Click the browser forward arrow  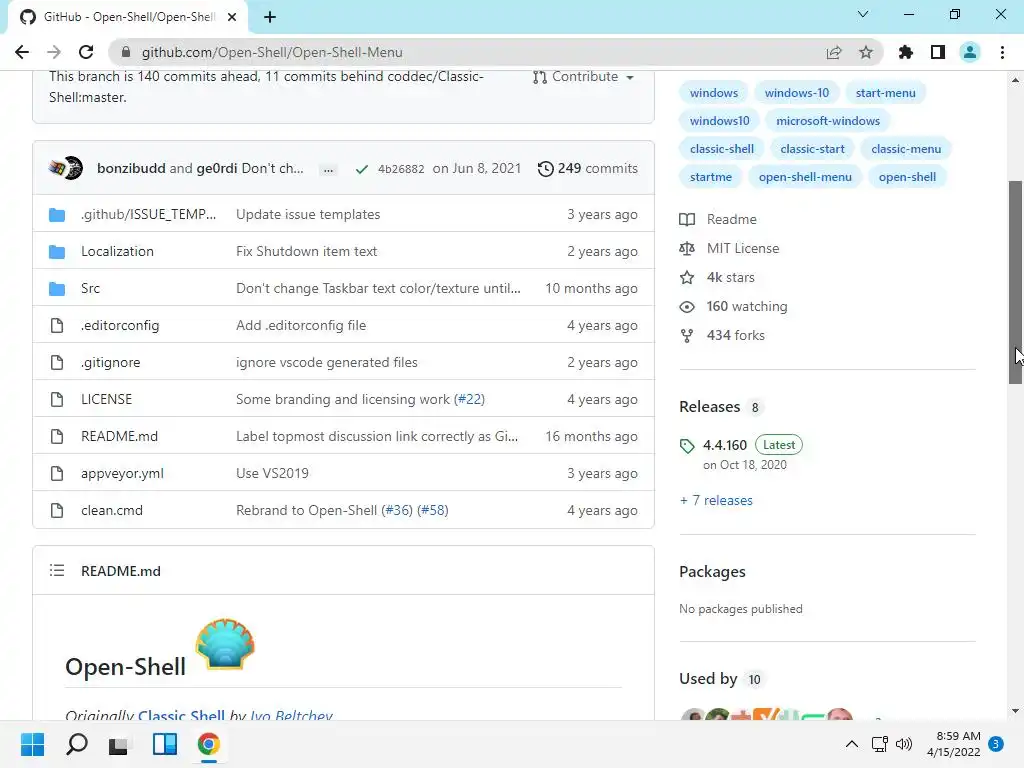[x=54, y=52]
